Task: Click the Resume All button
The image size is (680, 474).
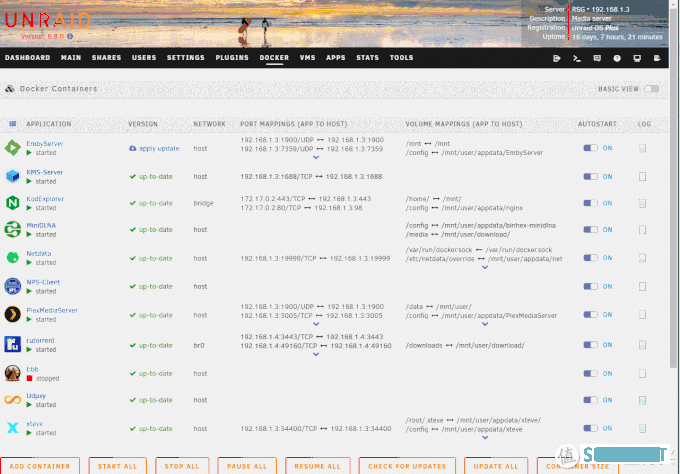Action: coord(317,466)
